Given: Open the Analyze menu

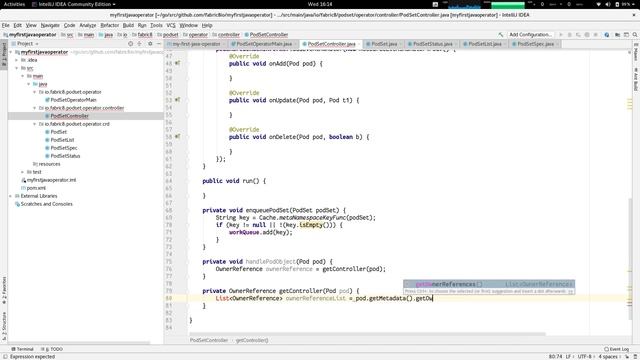Looking at the screenshot, I should coord(87,25).
